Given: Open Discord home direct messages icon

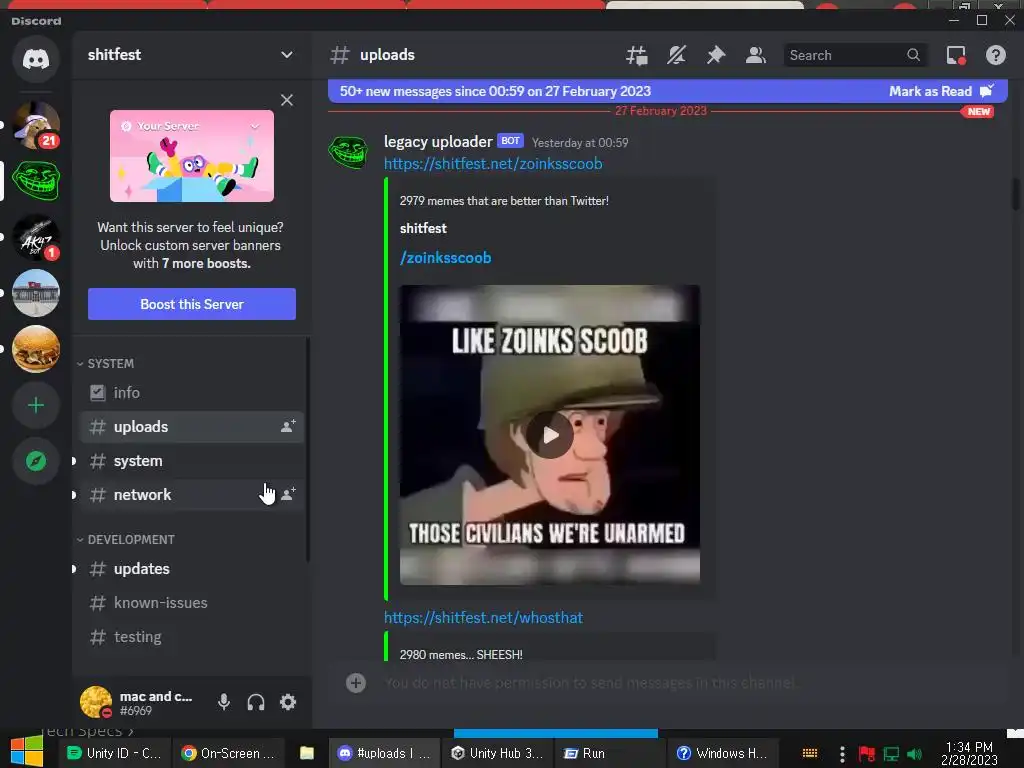Looking at the screenshot, I should click(x=36, y=59).
